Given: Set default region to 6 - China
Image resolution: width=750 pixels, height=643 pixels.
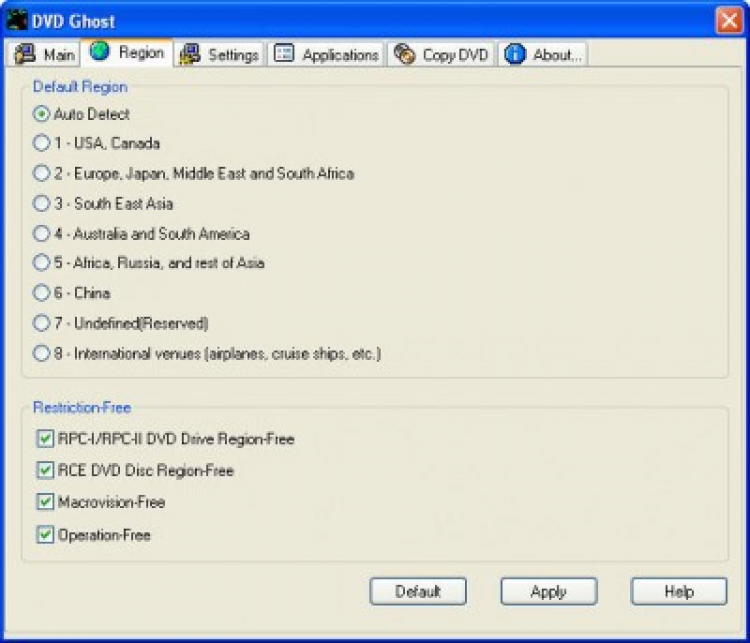Looking at the screenshot, I should click(72, 292).
